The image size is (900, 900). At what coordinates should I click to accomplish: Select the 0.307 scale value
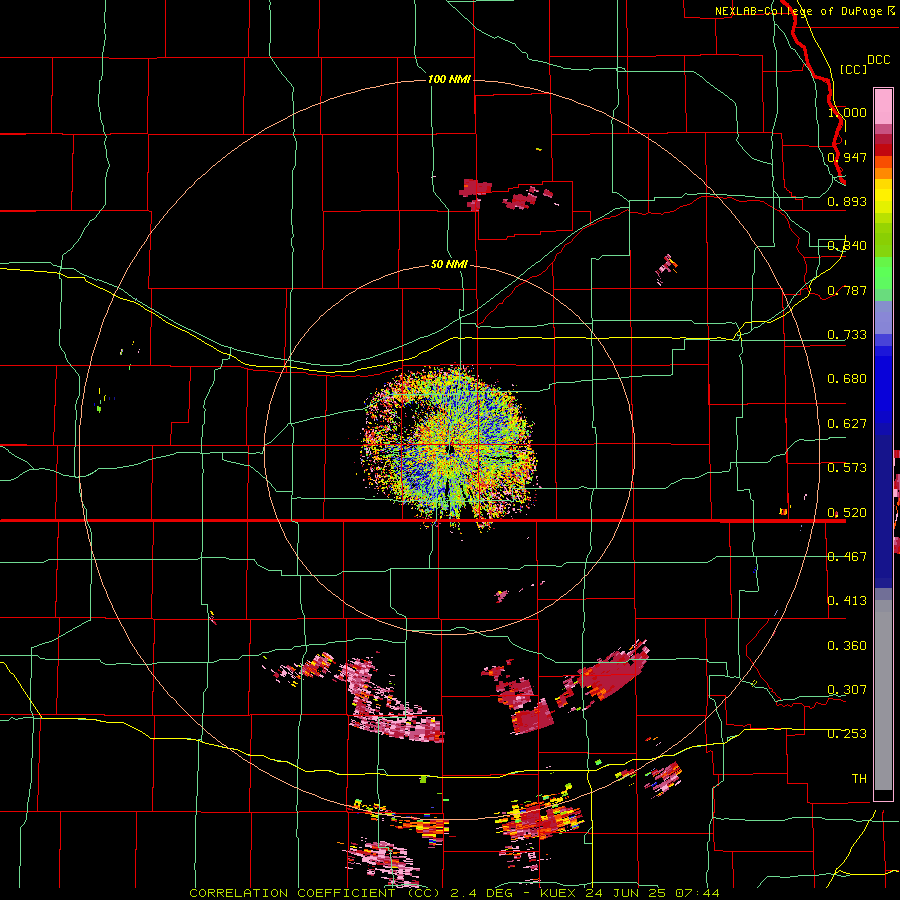pyautogui.click(x=847, y=690)
